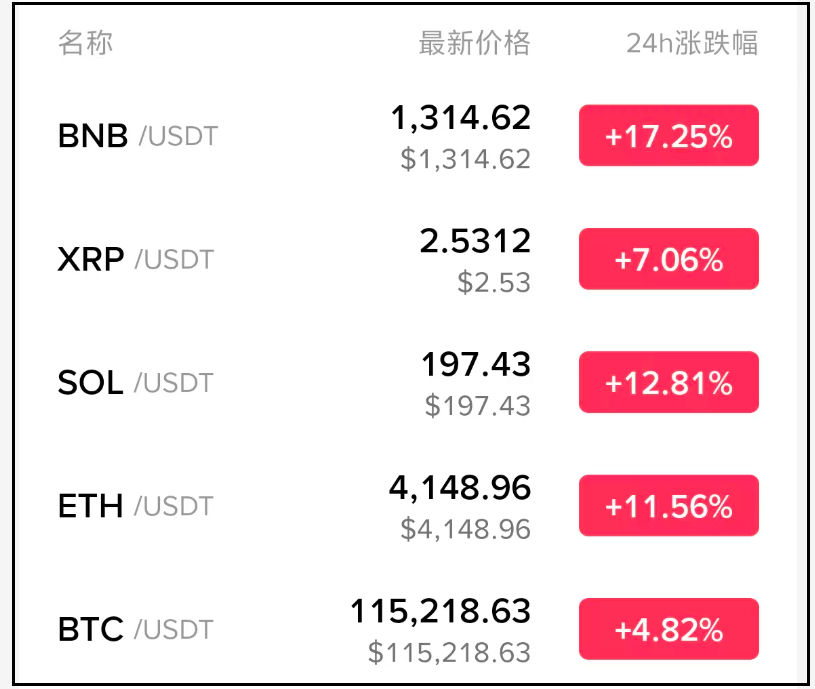The width and height of the screenshot is (815, 689).
Task: Click the BNB +17.25% change badge
Action: tap(668, 136)
